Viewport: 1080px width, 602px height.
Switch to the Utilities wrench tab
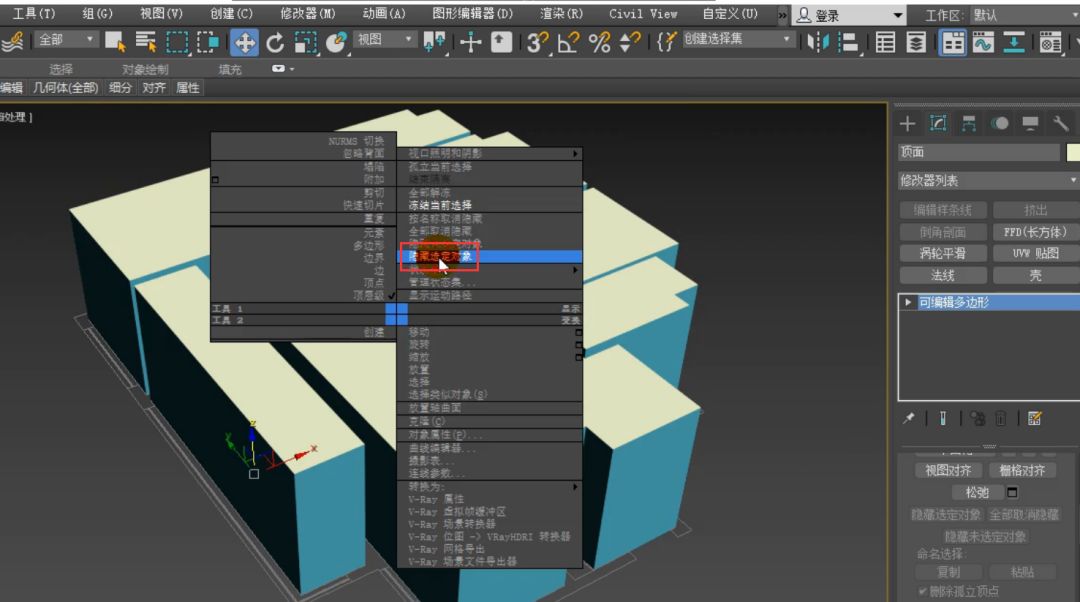tap(1061, 124)
